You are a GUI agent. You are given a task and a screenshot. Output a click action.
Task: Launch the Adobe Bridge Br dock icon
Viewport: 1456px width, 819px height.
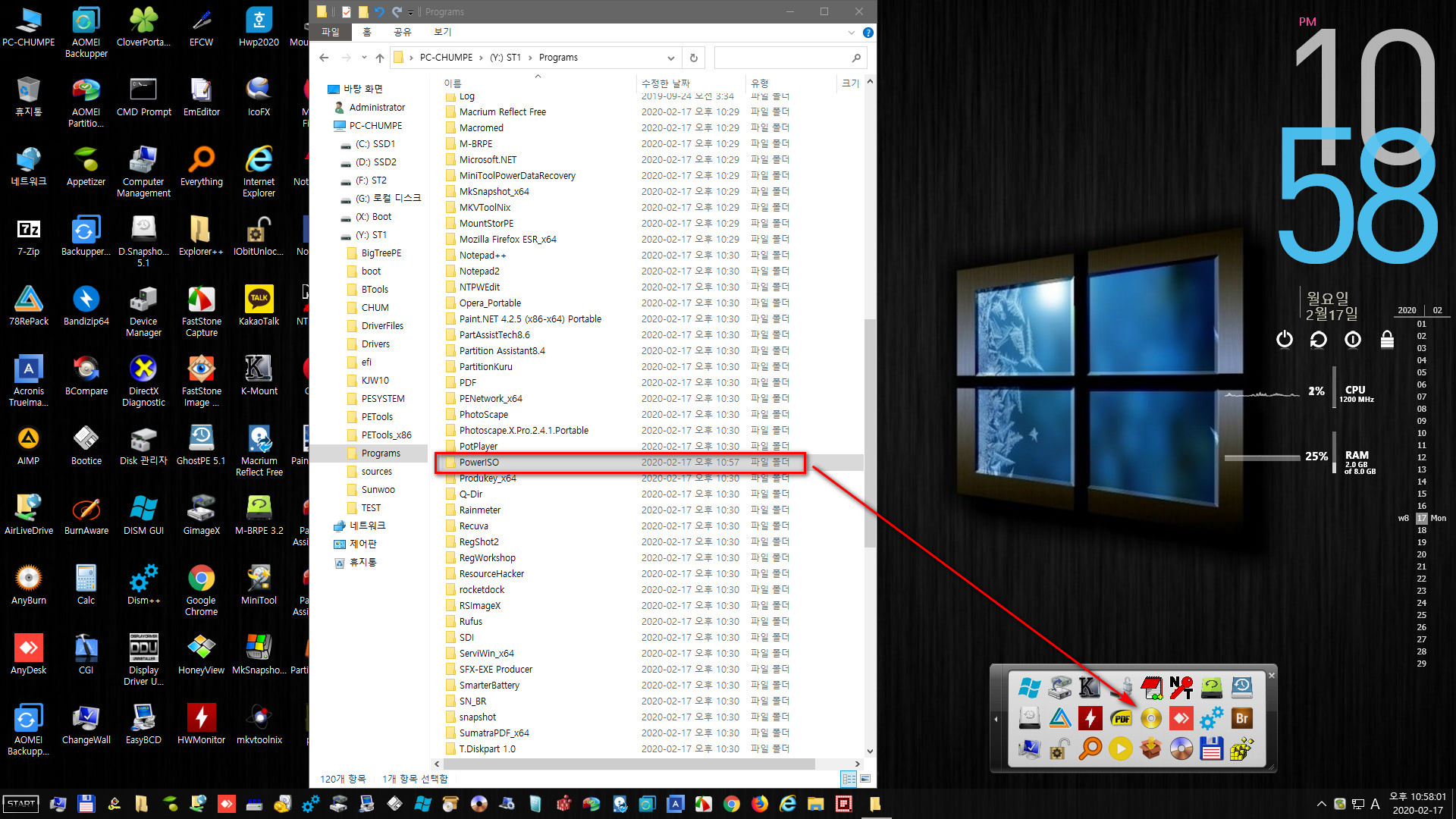click(1241, 718)
